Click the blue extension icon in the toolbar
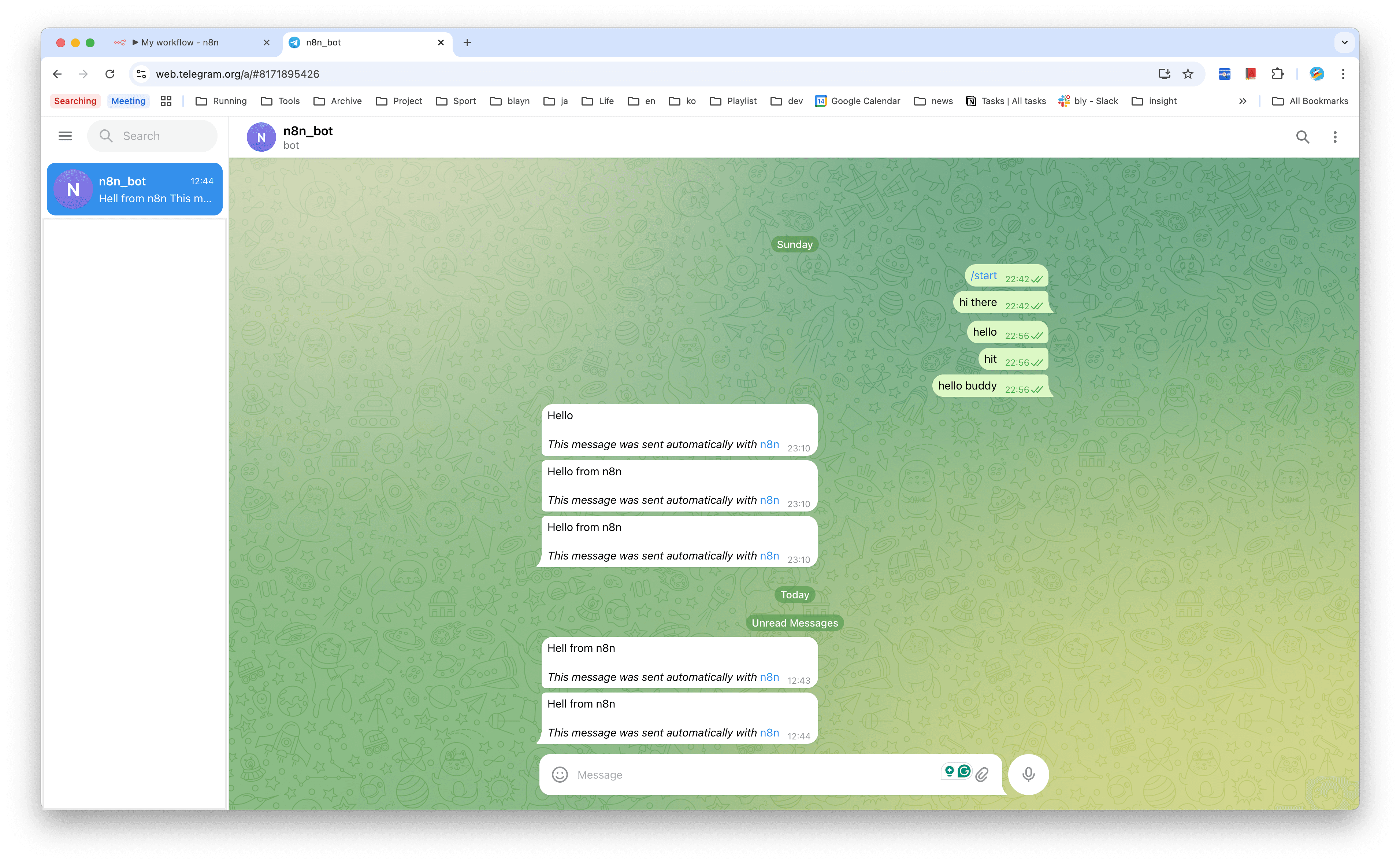This screenshot has height=864, width=1400. coord(1224,74)
